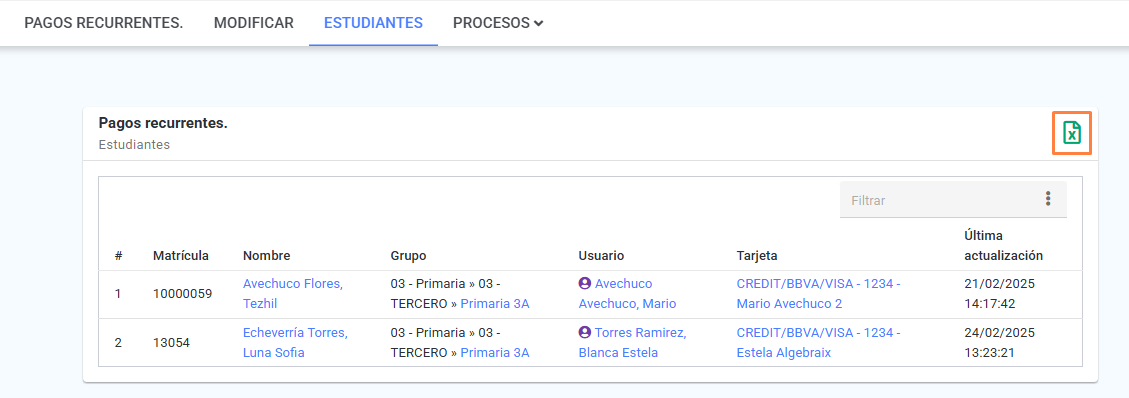Open Primaria 3A group link in row 1
The image size is (1129, 398).
point(495,304)
